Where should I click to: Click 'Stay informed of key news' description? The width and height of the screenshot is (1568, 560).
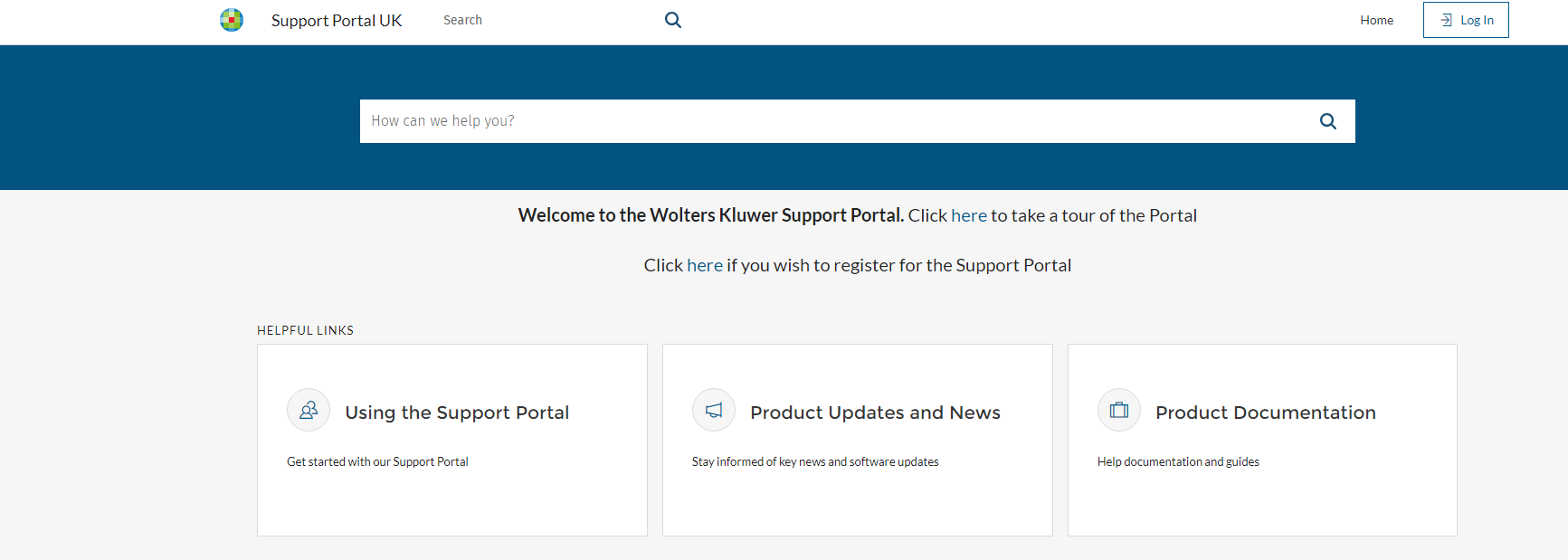pos(815,461)
